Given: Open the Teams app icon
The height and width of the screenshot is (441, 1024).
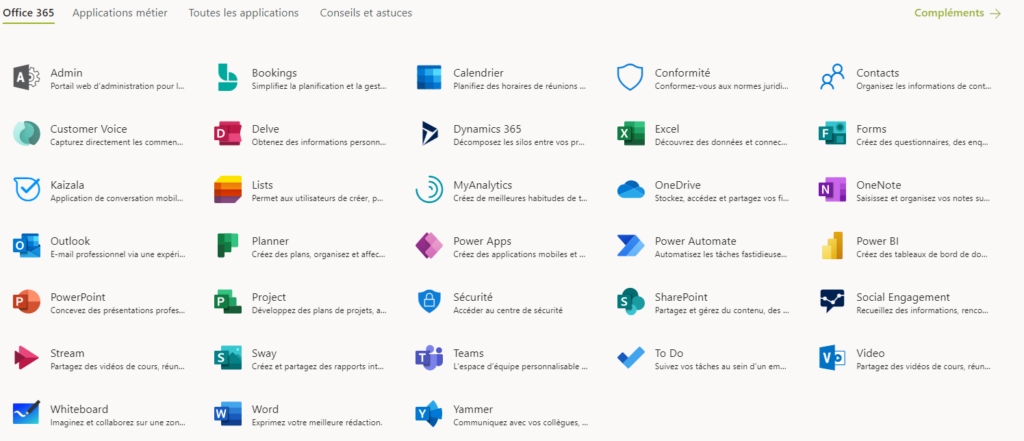Looking at the screenshot, I should point(429,358).
